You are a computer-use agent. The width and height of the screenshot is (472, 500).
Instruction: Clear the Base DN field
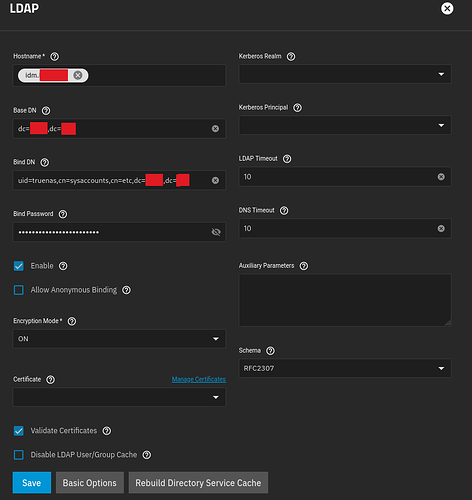pos(215,129)
